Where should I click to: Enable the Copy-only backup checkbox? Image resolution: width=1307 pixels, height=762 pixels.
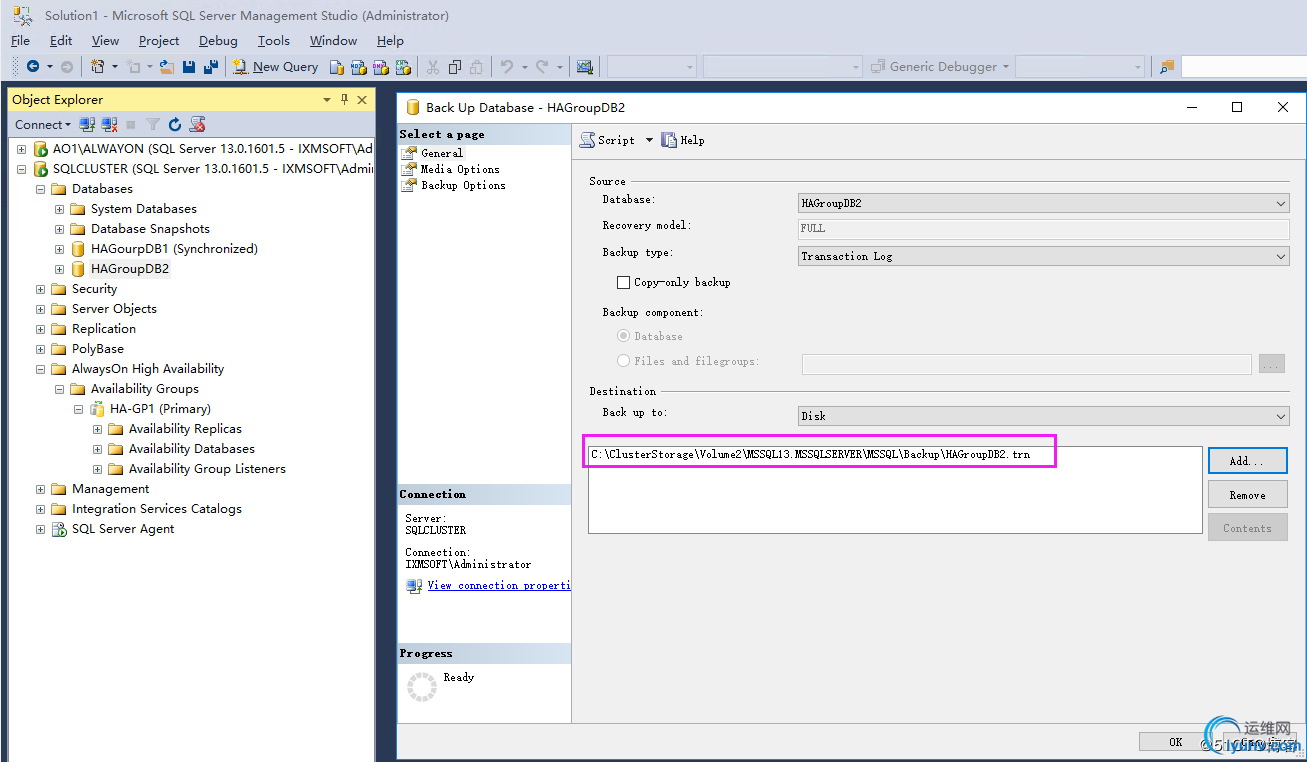(x=624, y=283)
